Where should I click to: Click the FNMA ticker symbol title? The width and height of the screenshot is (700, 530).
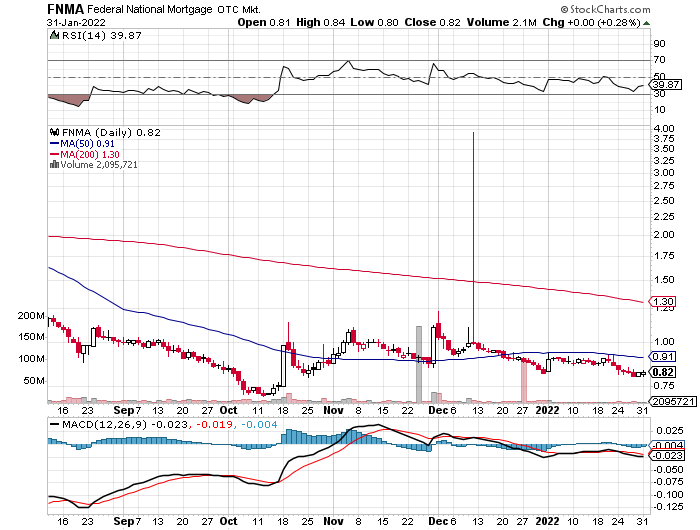coord(65,9)
